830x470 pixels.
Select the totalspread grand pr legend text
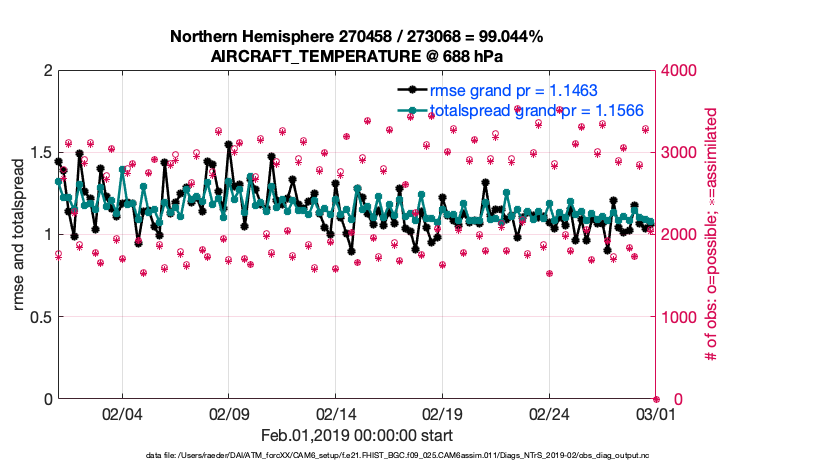[x=535, y=111]
